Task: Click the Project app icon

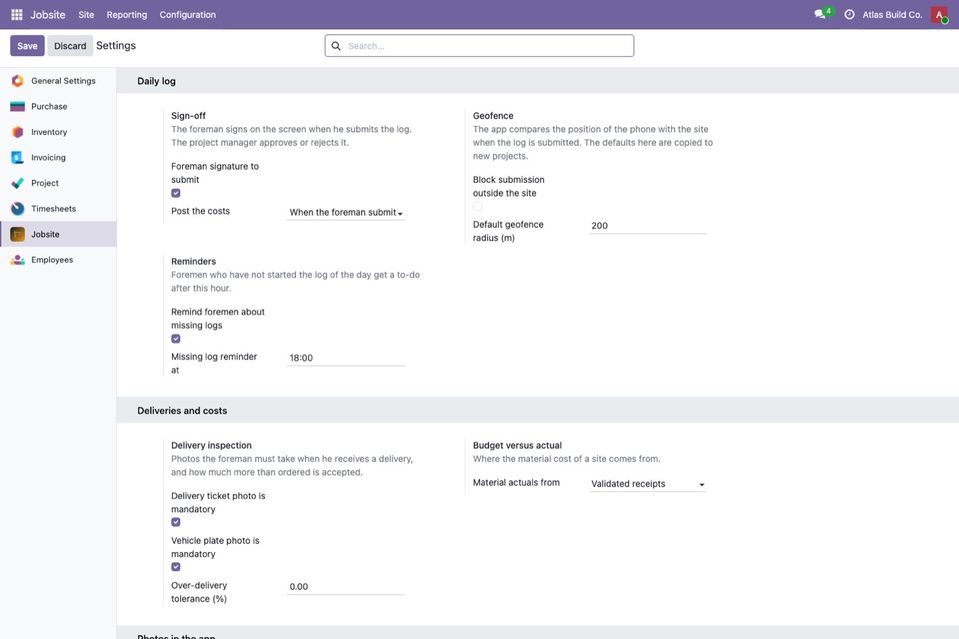Action: click(18, 183)
